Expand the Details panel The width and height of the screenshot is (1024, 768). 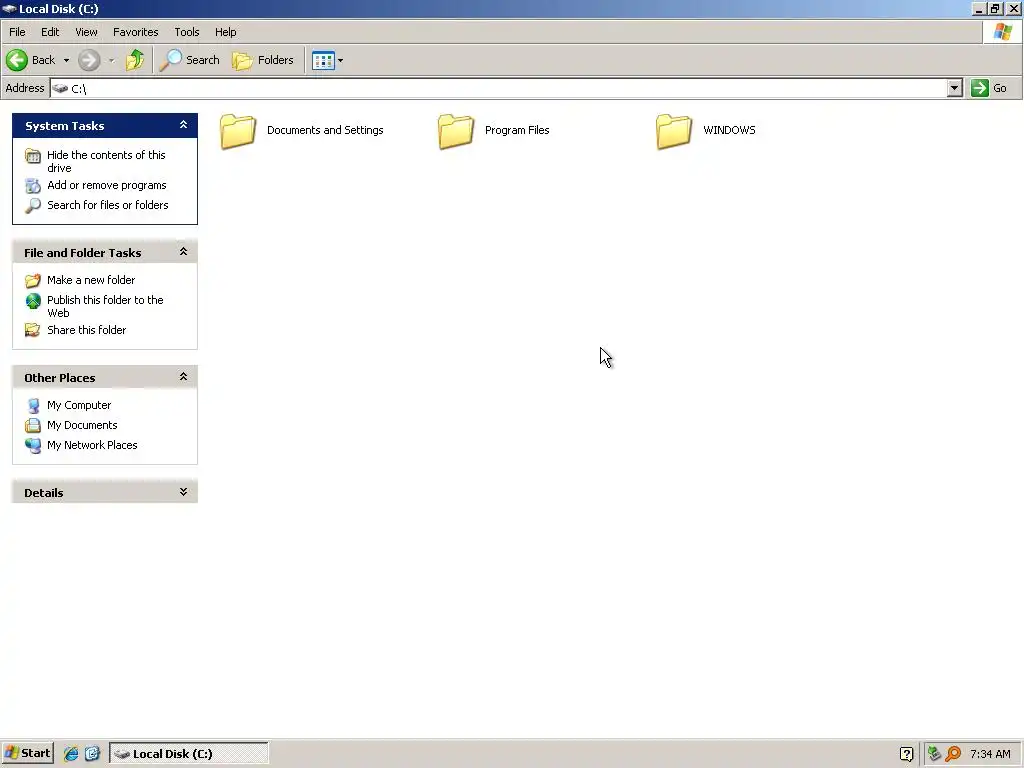tap(184, 492)
